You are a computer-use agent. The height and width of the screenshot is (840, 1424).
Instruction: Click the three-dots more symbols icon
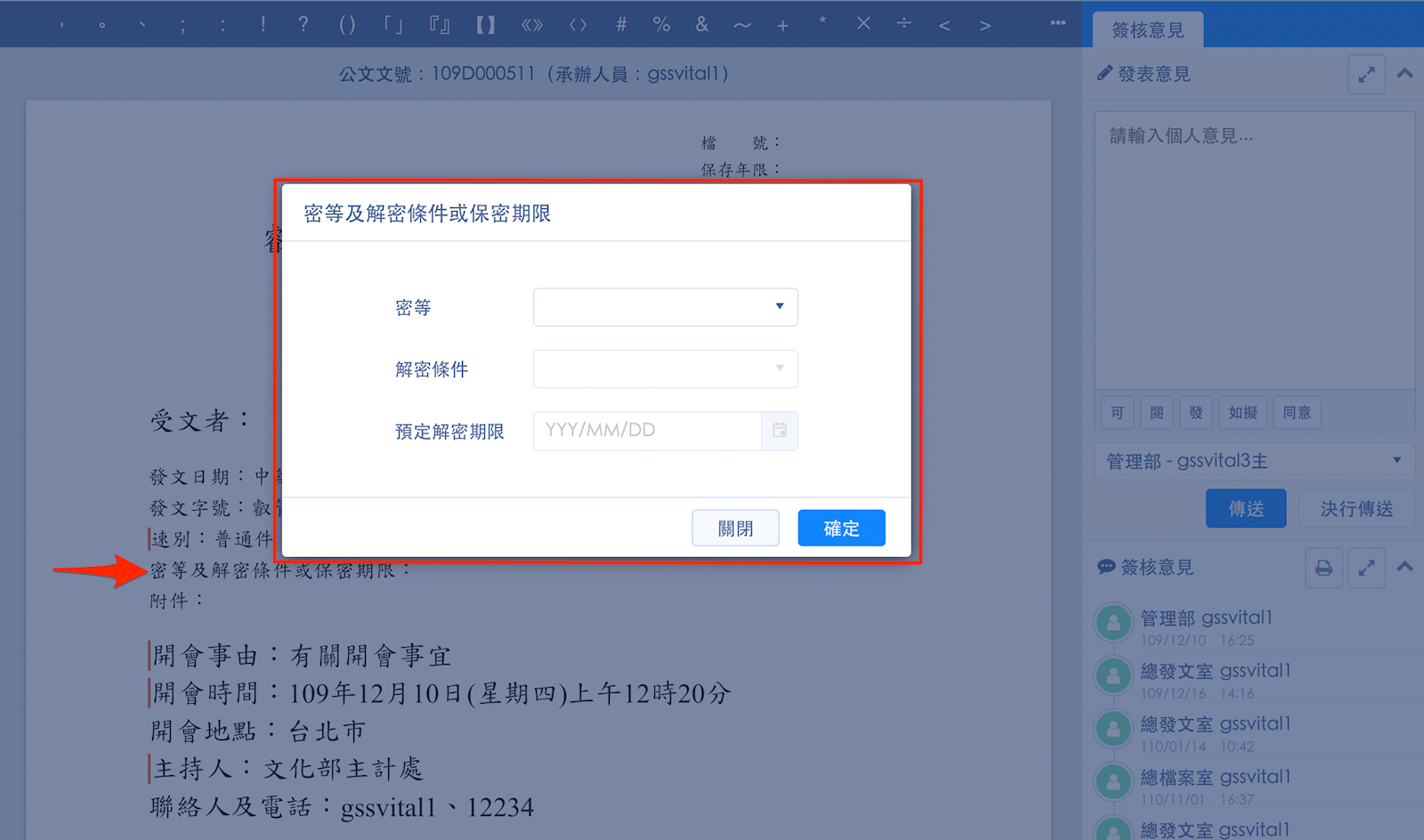[1057, 23]
